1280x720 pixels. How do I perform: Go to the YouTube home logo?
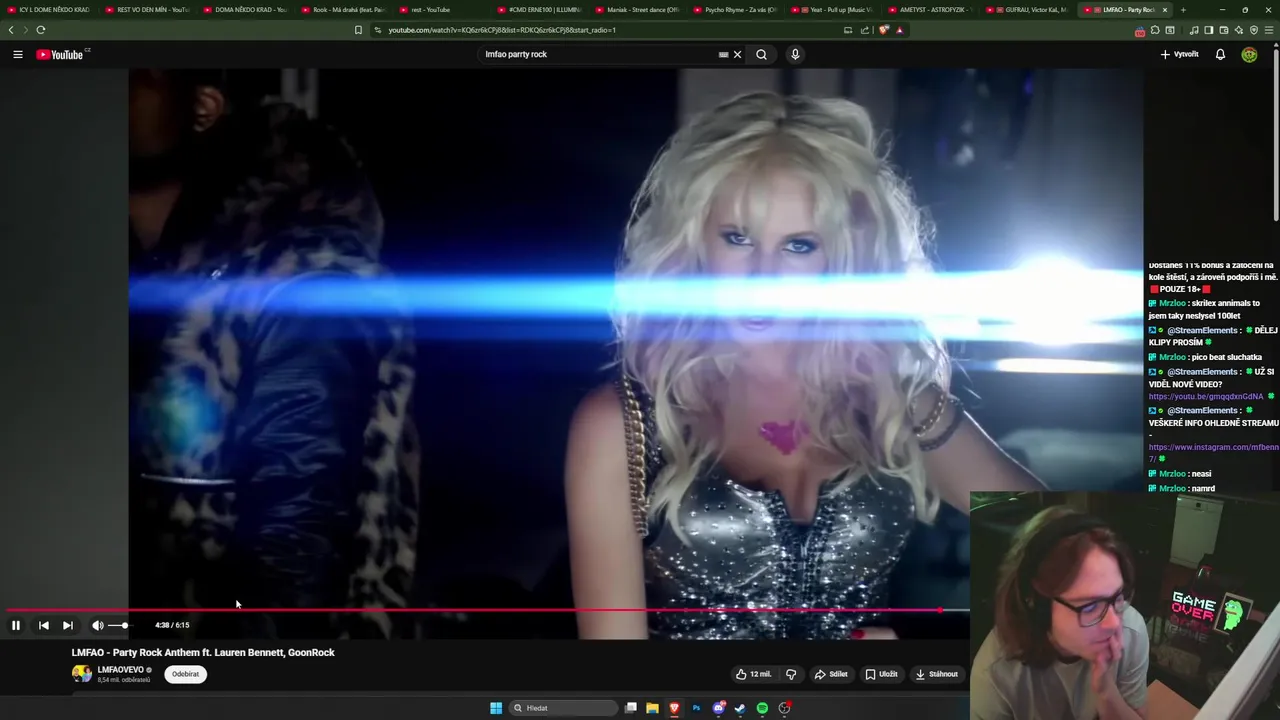[x=62, y=54]
